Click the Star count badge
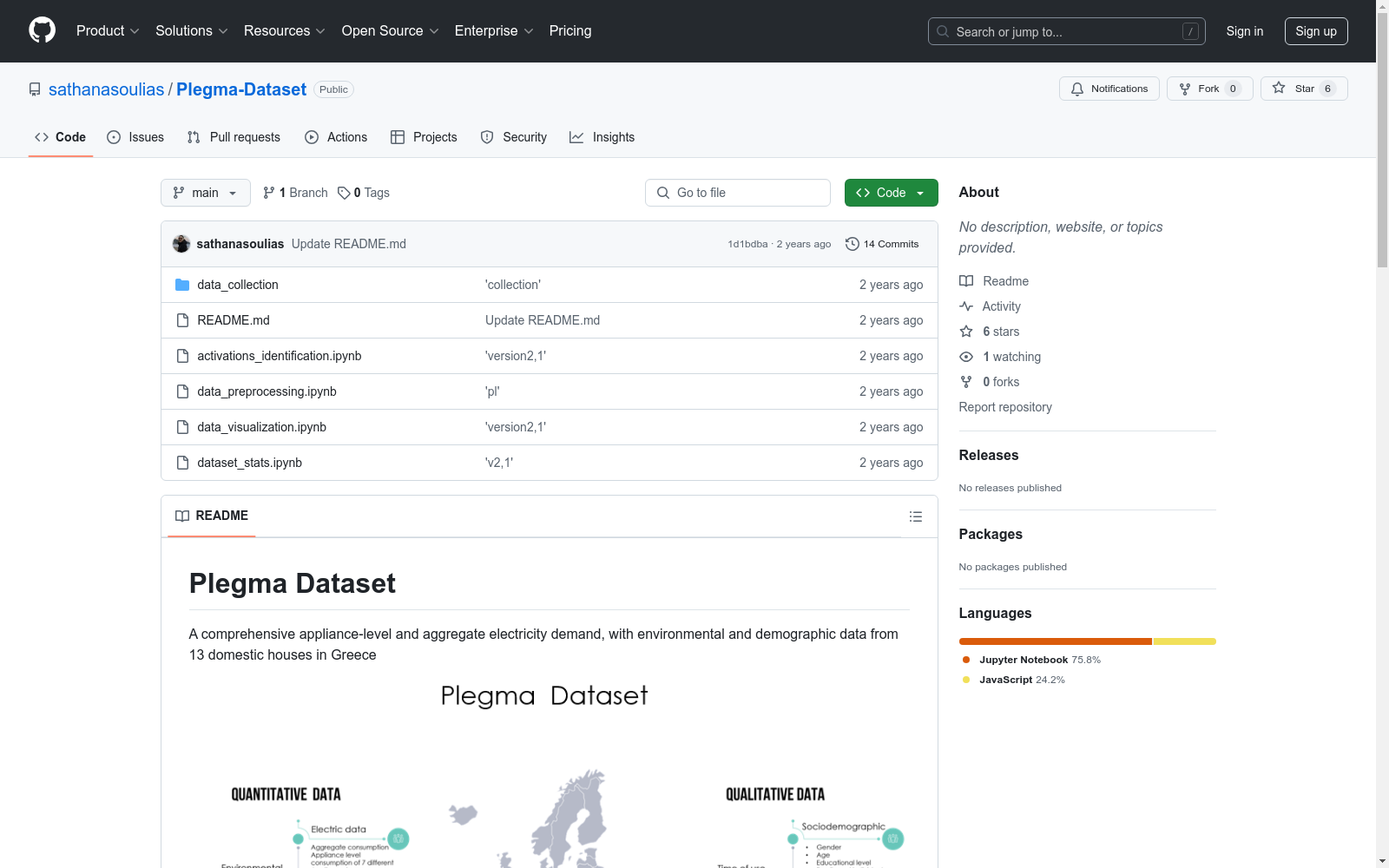 [x=1327, y=89]
